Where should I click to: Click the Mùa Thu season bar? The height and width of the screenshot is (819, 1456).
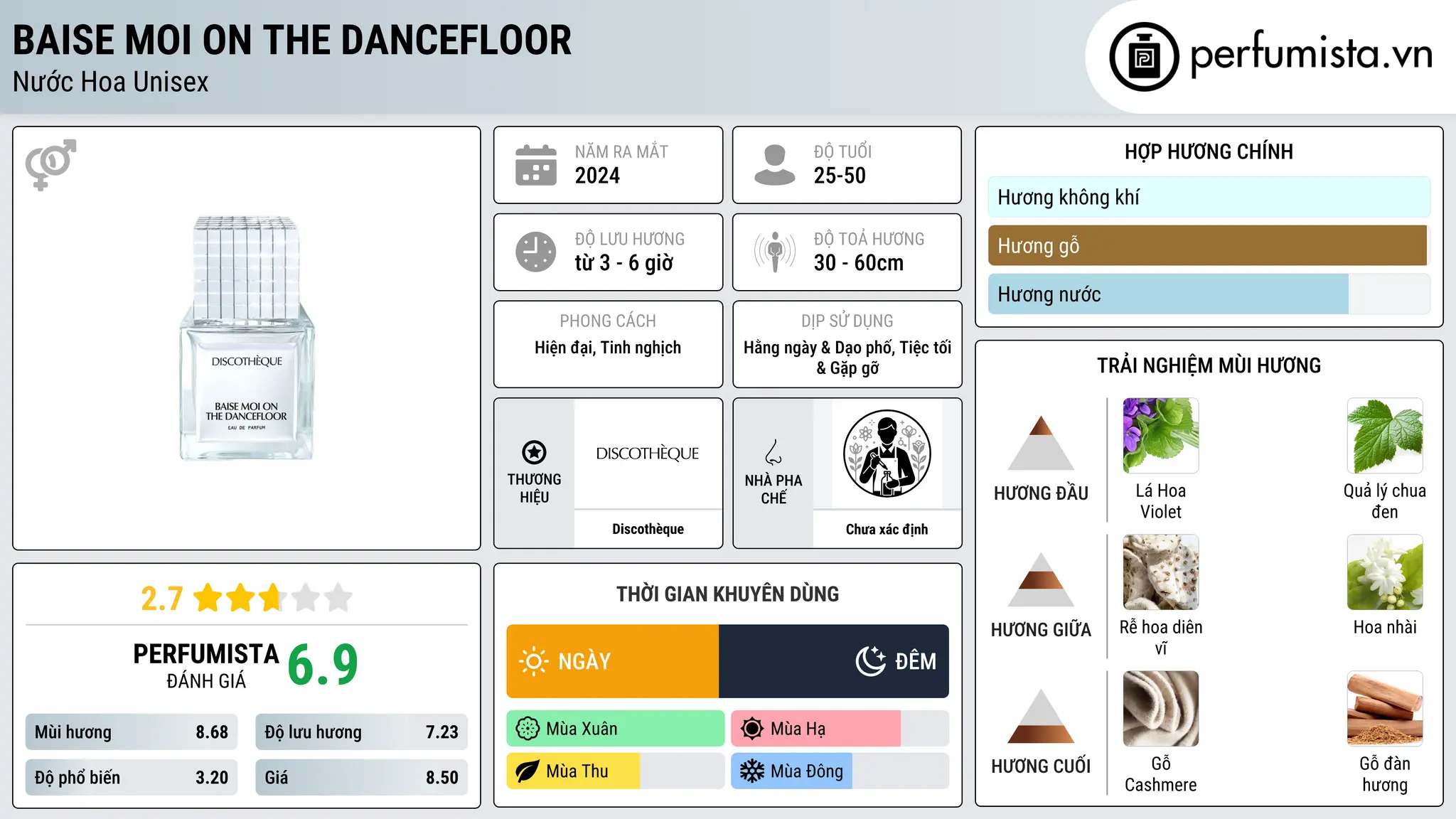616,771
